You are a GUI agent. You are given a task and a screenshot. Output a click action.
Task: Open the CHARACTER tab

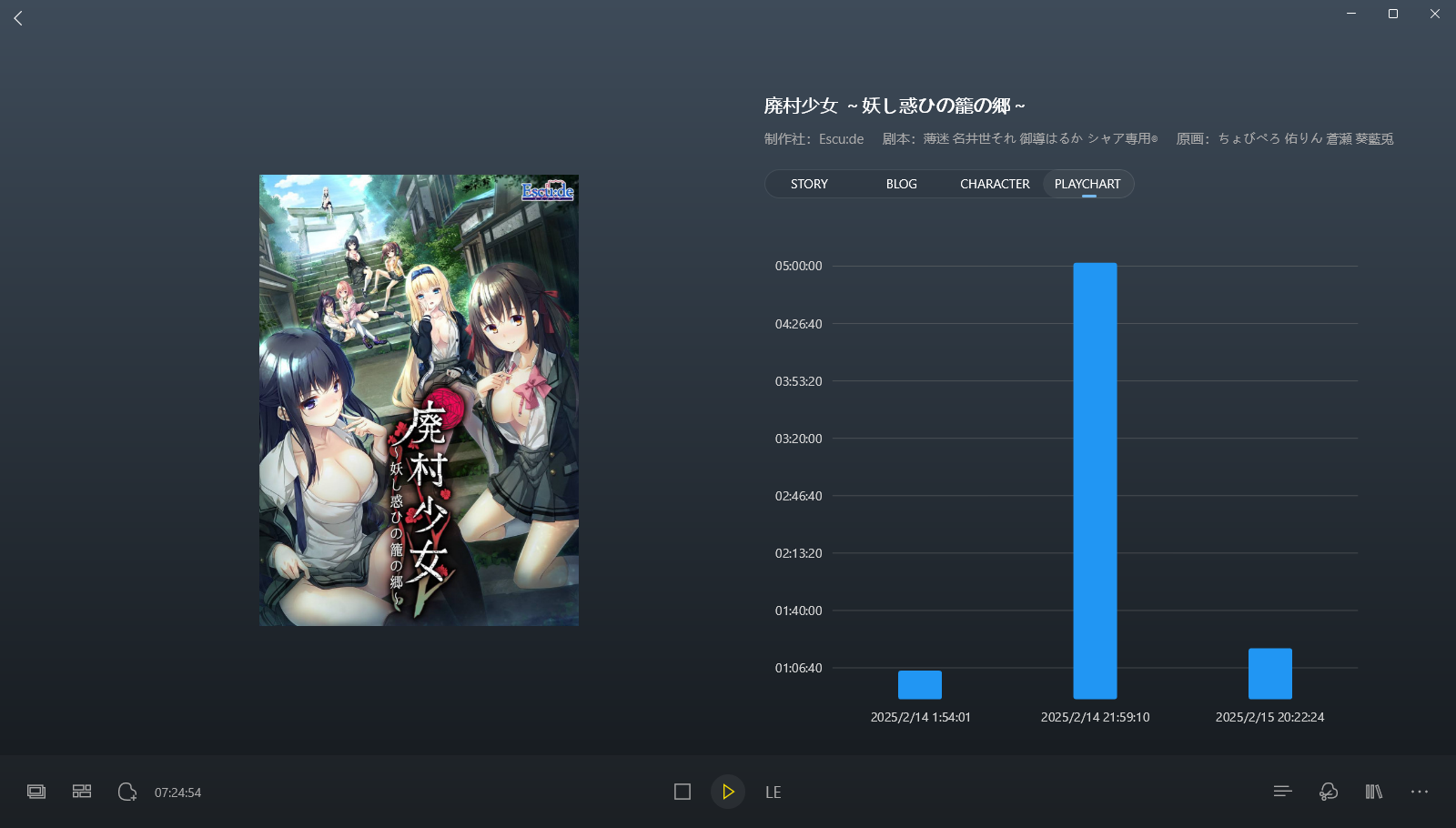point(995,184)
